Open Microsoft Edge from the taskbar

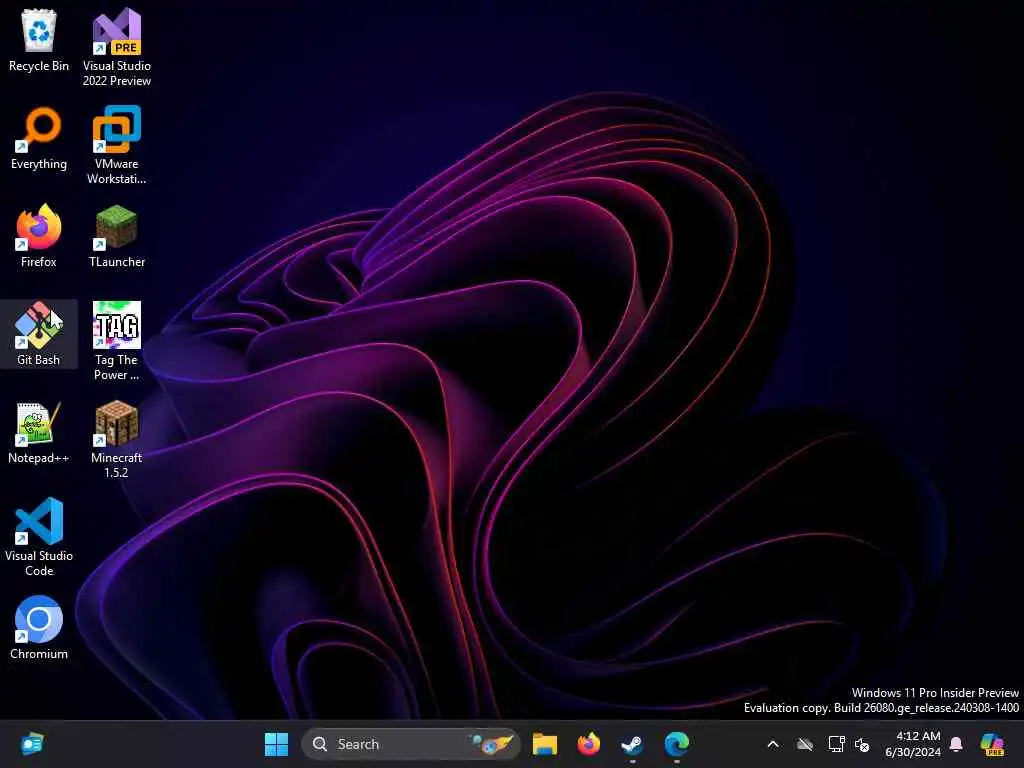[677, 744]
